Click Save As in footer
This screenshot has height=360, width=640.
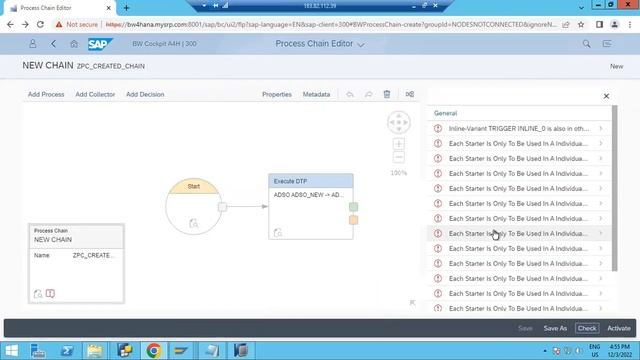click(x=555, y=328)
